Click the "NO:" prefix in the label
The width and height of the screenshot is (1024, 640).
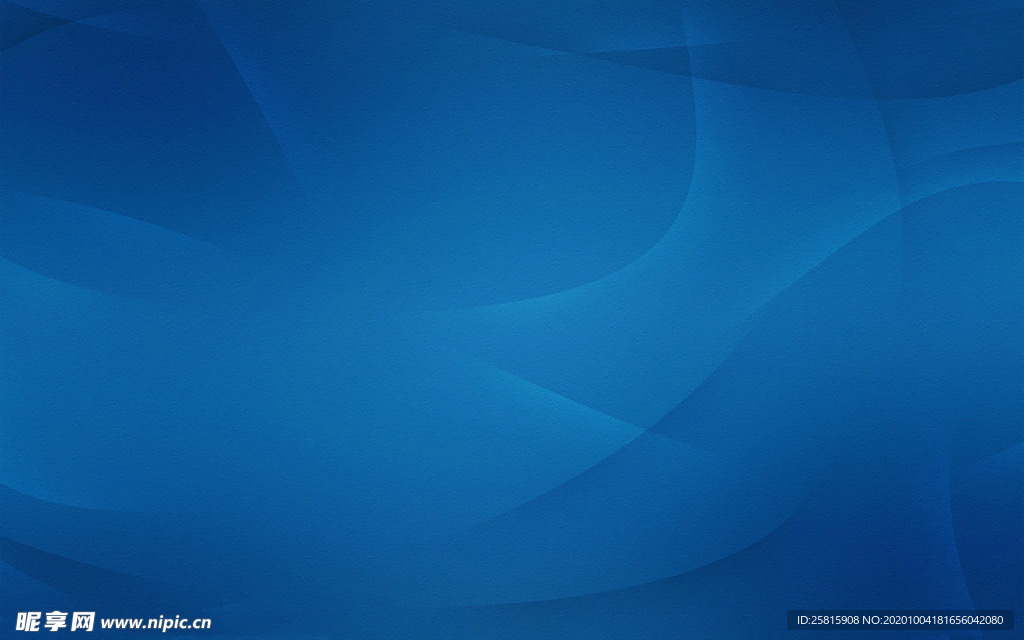874,620
